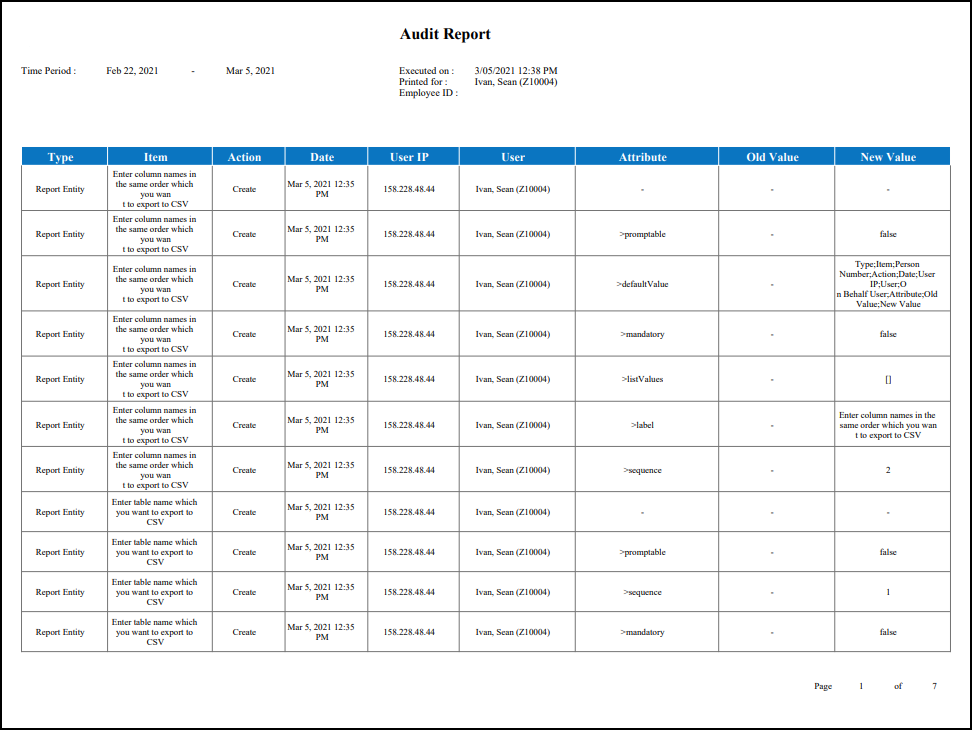Click the empty brackets [] new value cell
The width and height of the screenshot is (972, 730).
(888, 379)
